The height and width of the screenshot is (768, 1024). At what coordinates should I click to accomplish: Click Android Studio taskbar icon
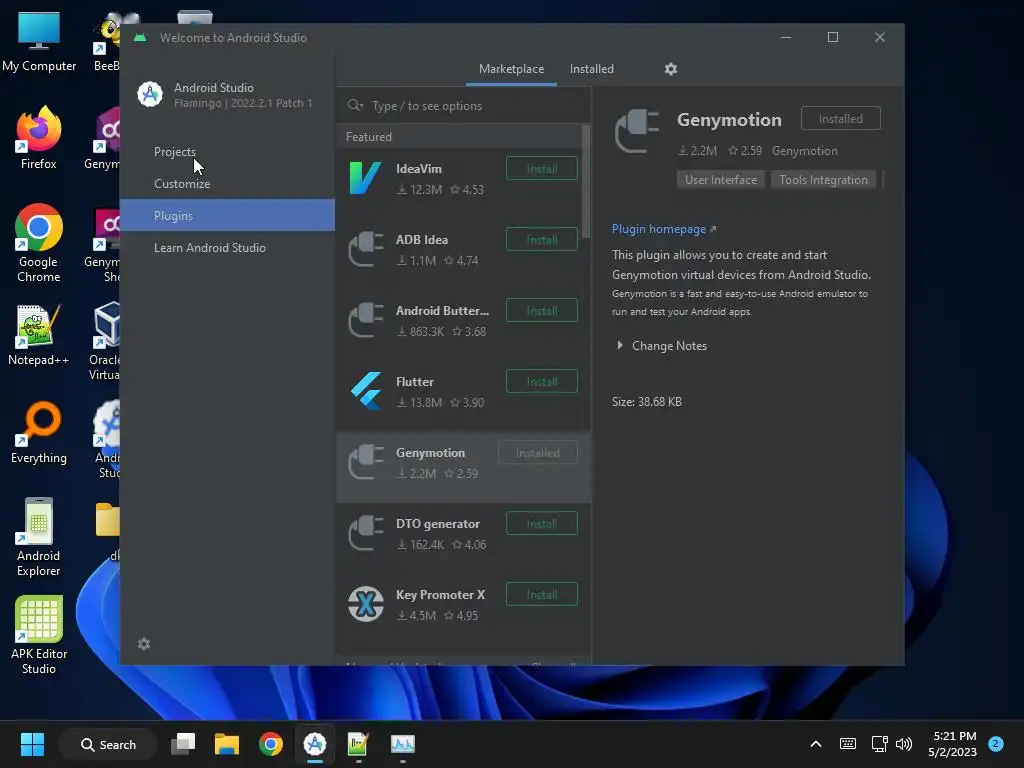[x=314, y=744]
